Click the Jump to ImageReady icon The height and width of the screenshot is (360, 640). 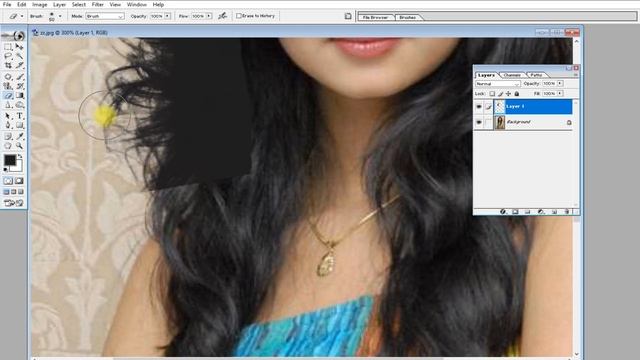(14, 203)
